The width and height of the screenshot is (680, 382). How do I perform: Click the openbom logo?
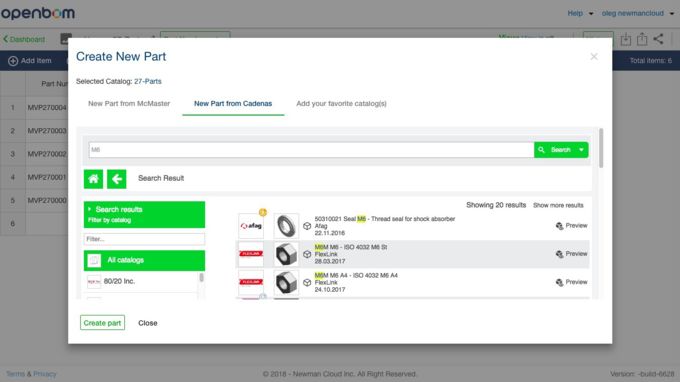point(38,13)
